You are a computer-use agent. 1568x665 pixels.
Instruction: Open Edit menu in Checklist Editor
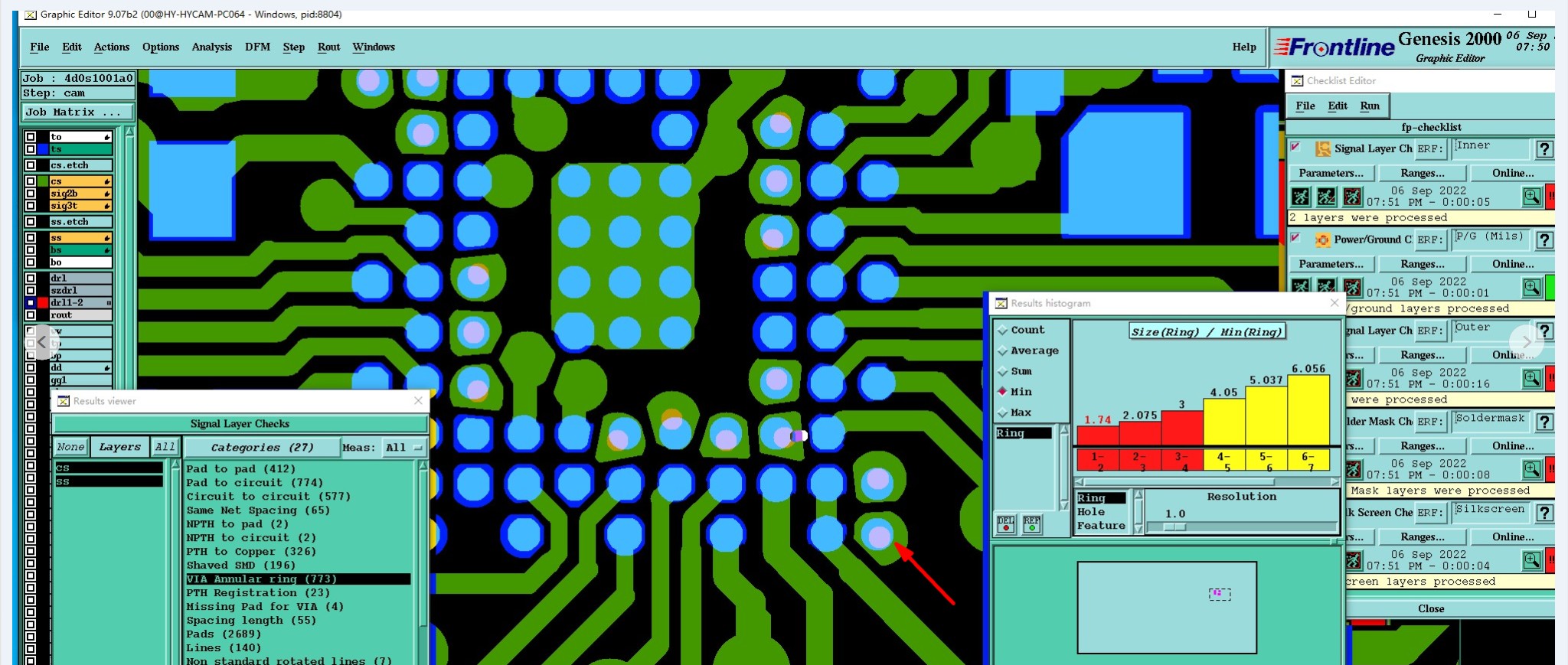(x=1338, y=106)
